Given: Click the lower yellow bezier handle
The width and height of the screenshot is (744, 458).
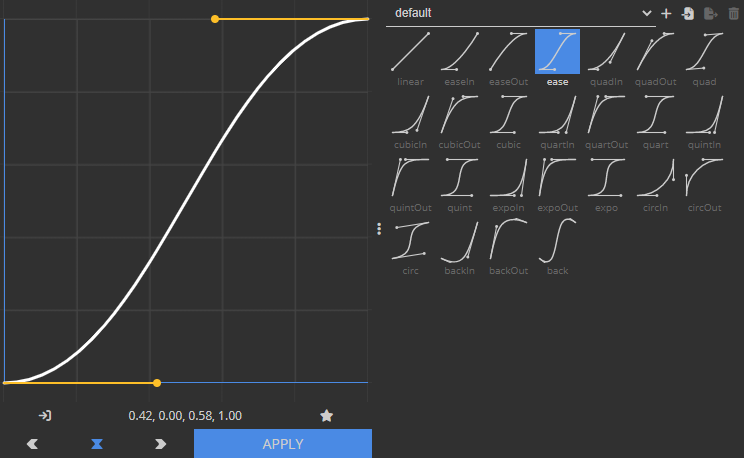Looking at the screenshot, I should pos(157,382).
